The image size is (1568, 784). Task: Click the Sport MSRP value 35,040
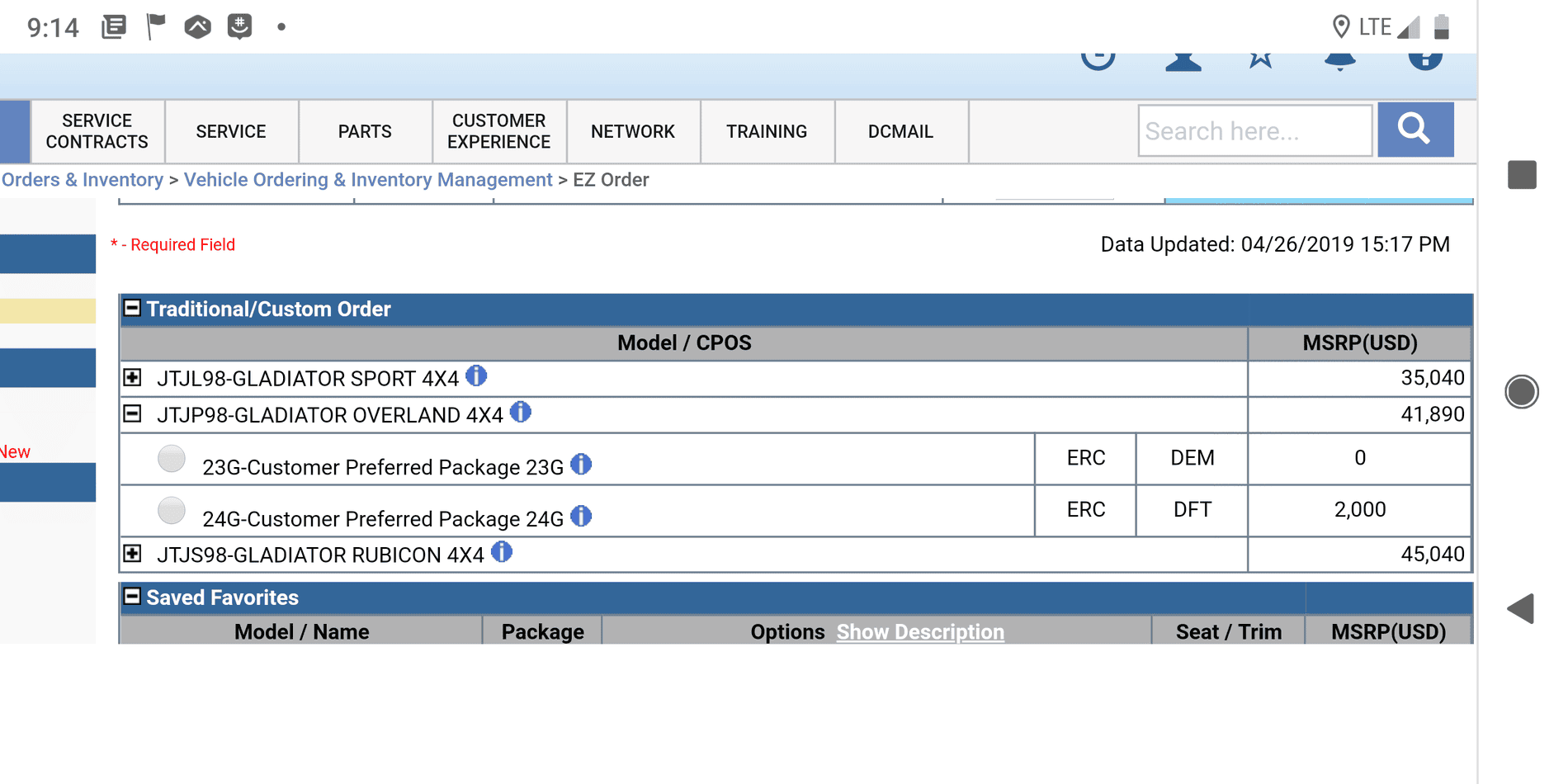(1432, 378)
